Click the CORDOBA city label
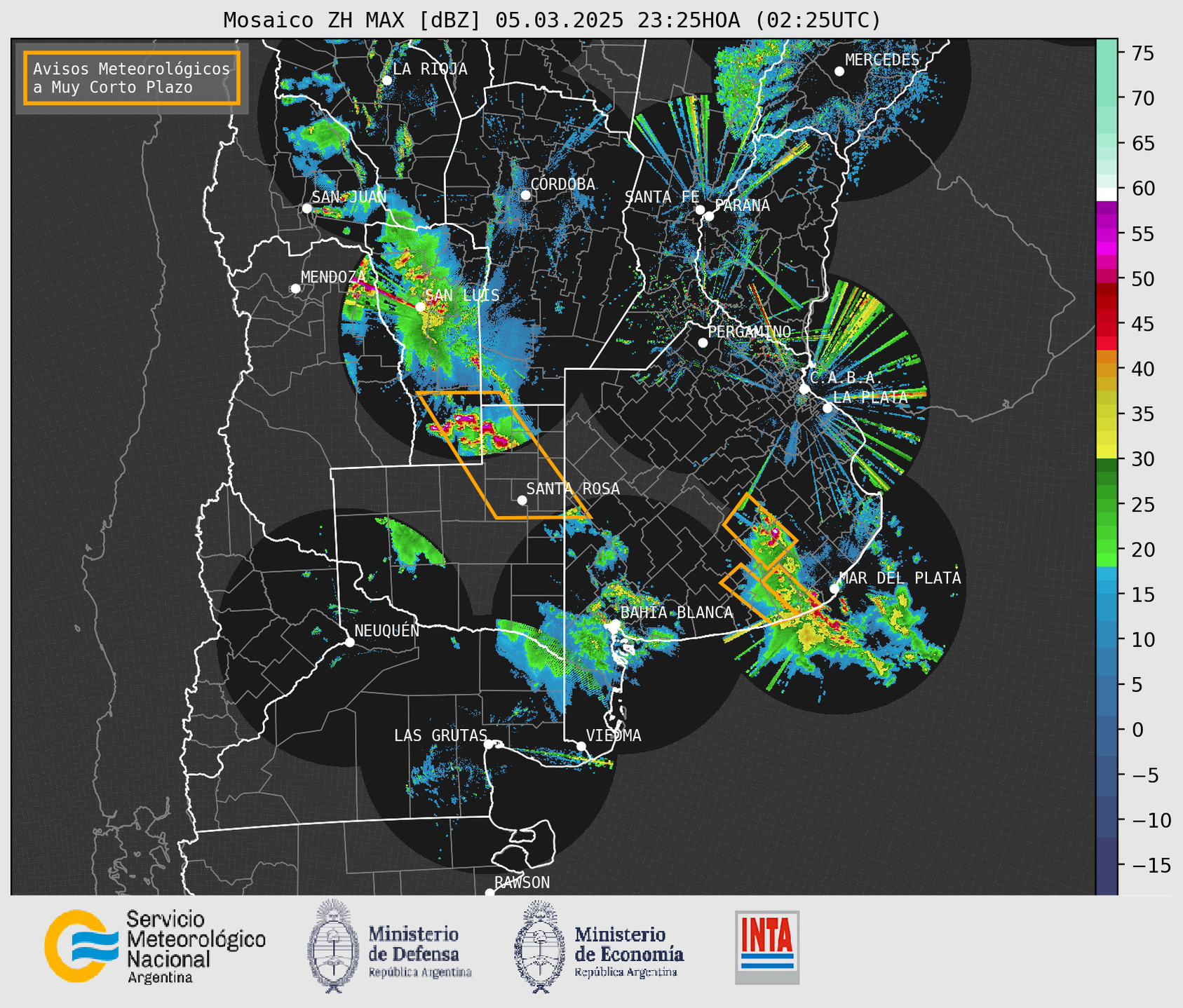The height and width of the screenshot is (1008, 1183). (x=562, y=184)
